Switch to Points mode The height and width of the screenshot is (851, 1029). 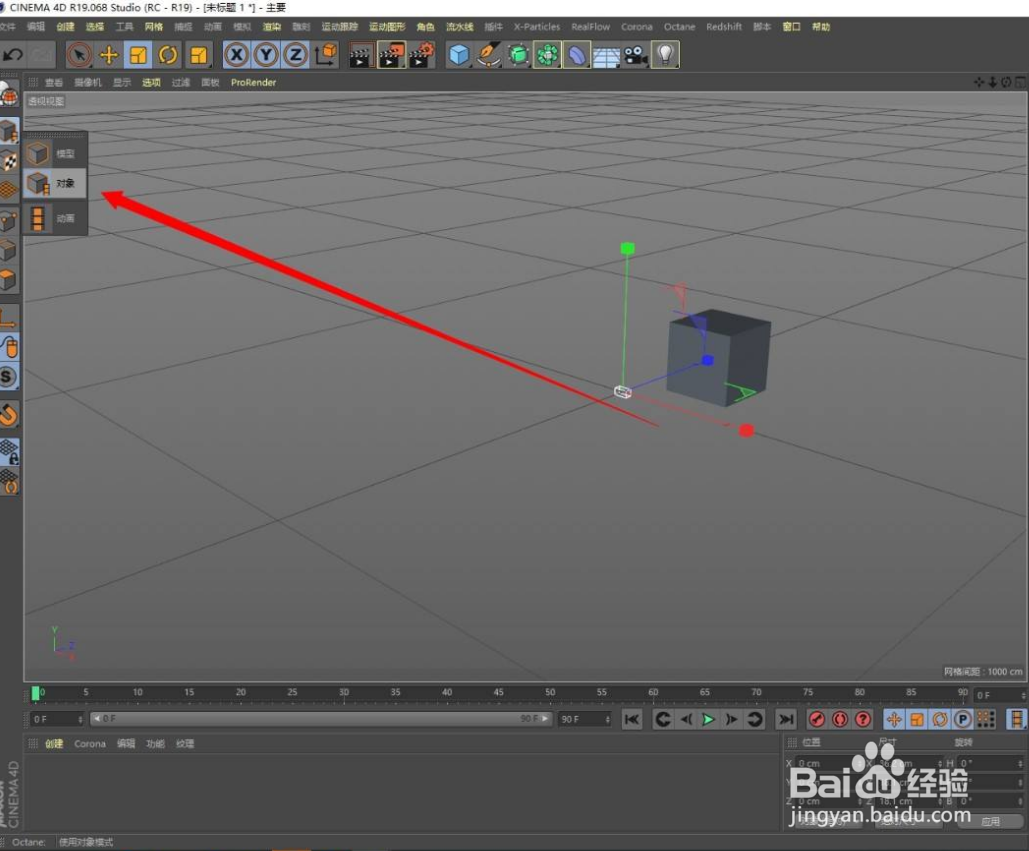9,221
